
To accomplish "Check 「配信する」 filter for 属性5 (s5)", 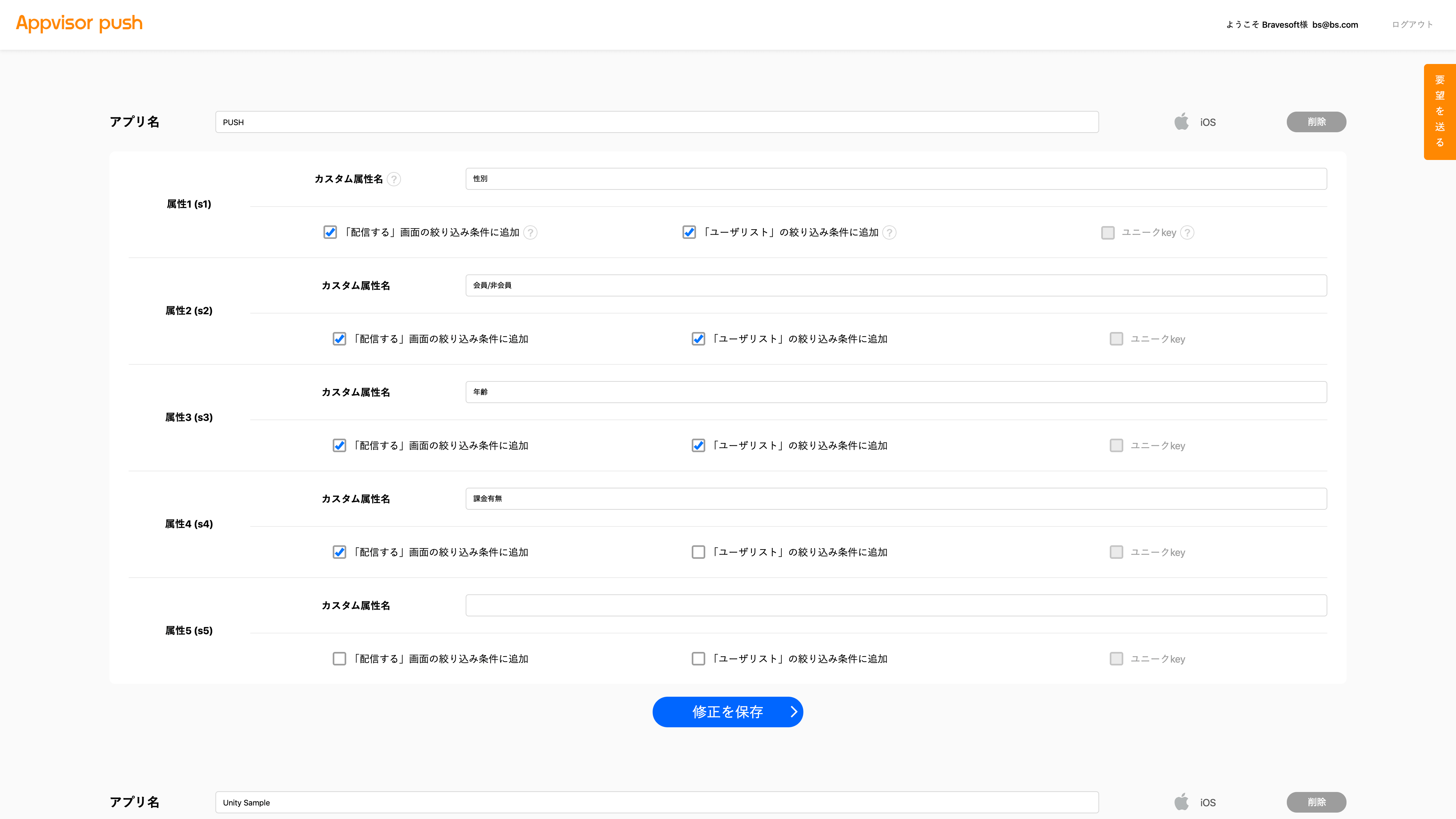I will pos(339,658).
